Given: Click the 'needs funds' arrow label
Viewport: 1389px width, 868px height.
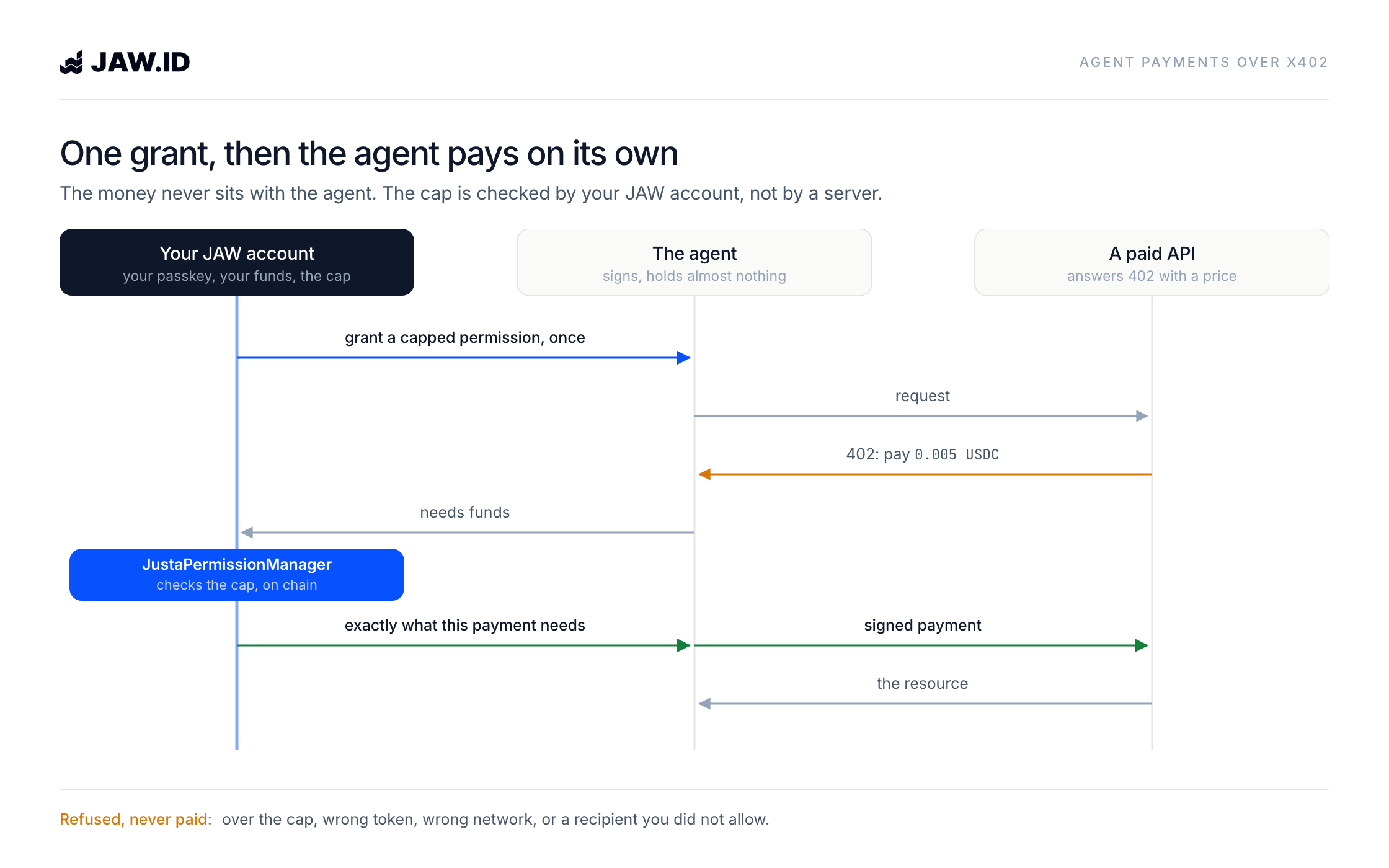Looking at the screenshot, I should click(x=465, y=513).
